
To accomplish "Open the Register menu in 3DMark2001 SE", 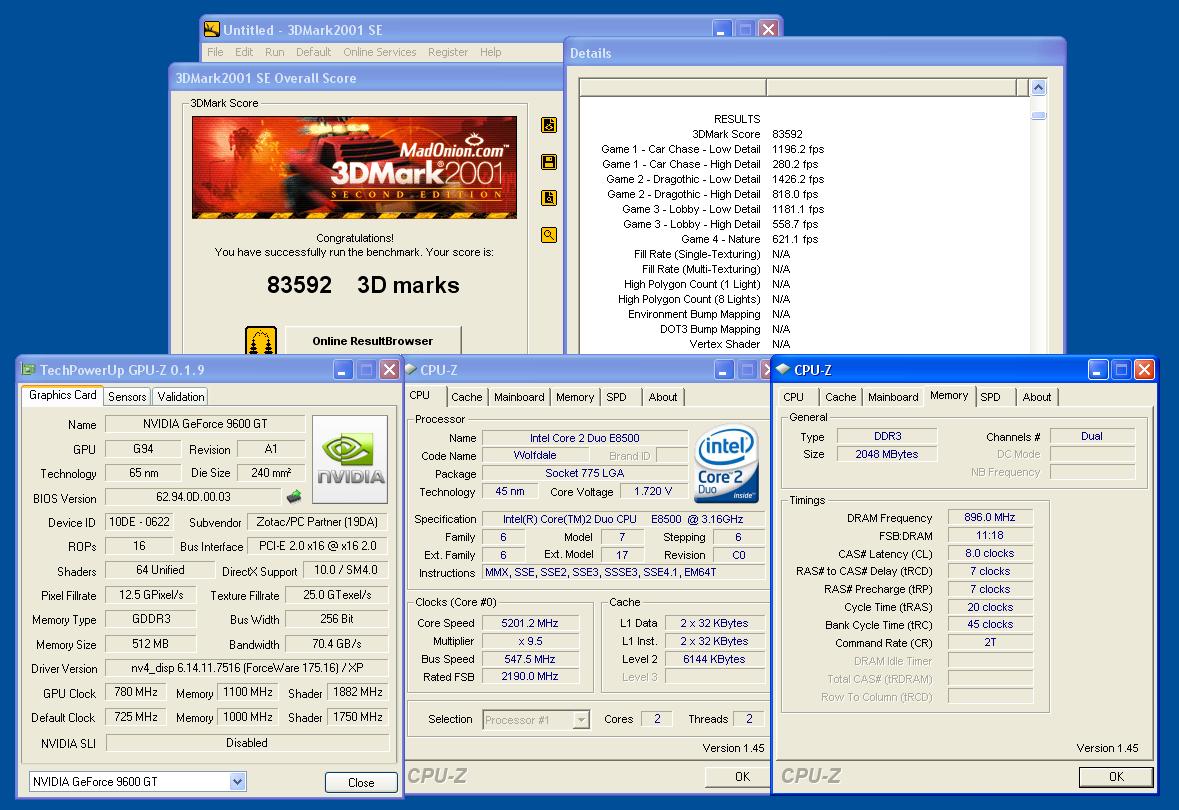I will (448, 52).
